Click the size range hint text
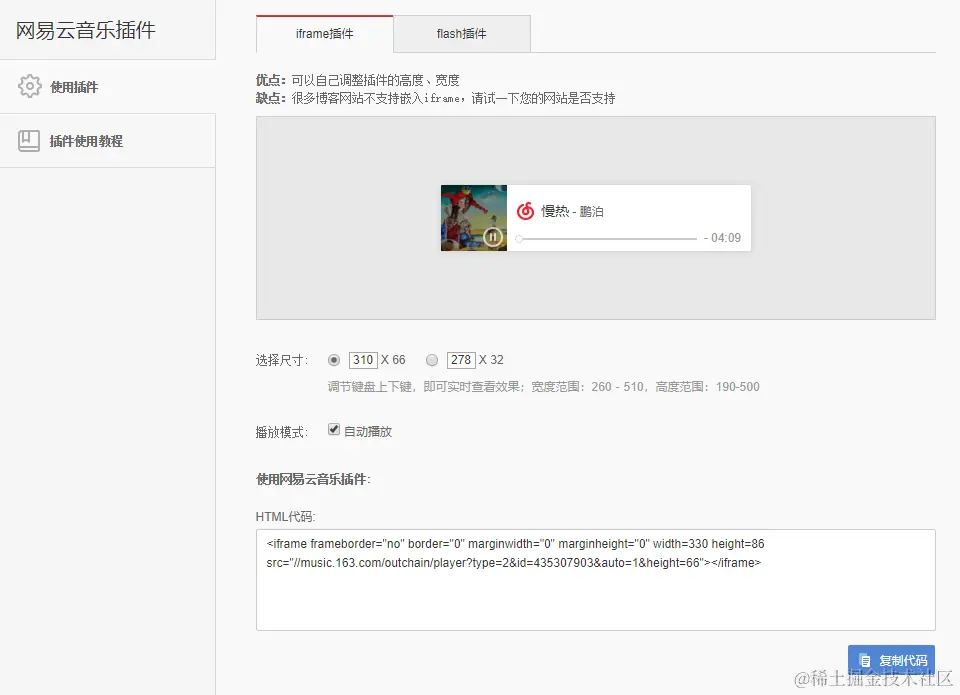The image size is (960, 695). [543, 387]
